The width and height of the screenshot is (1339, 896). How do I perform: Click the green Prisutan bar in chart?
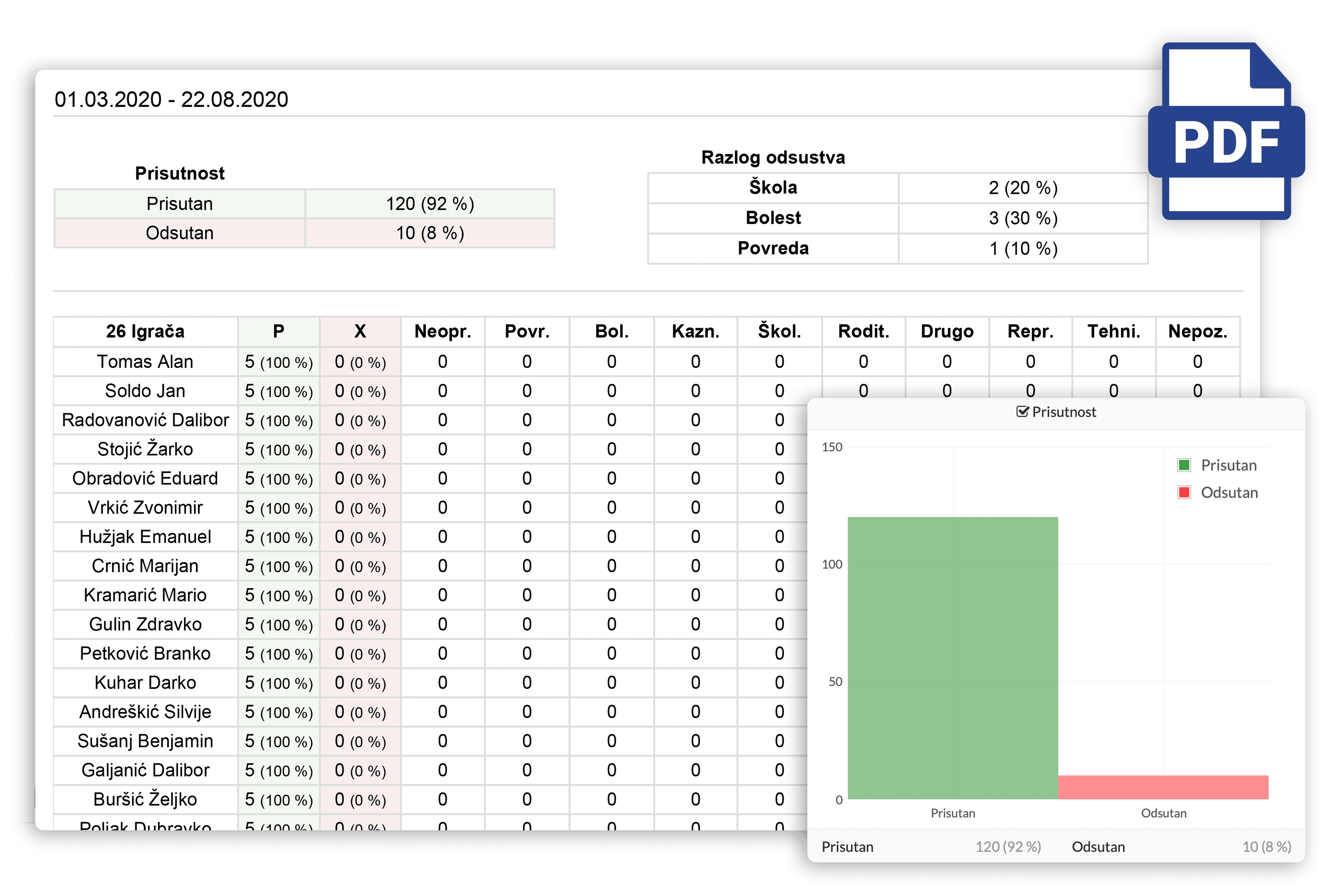(953, 658)
